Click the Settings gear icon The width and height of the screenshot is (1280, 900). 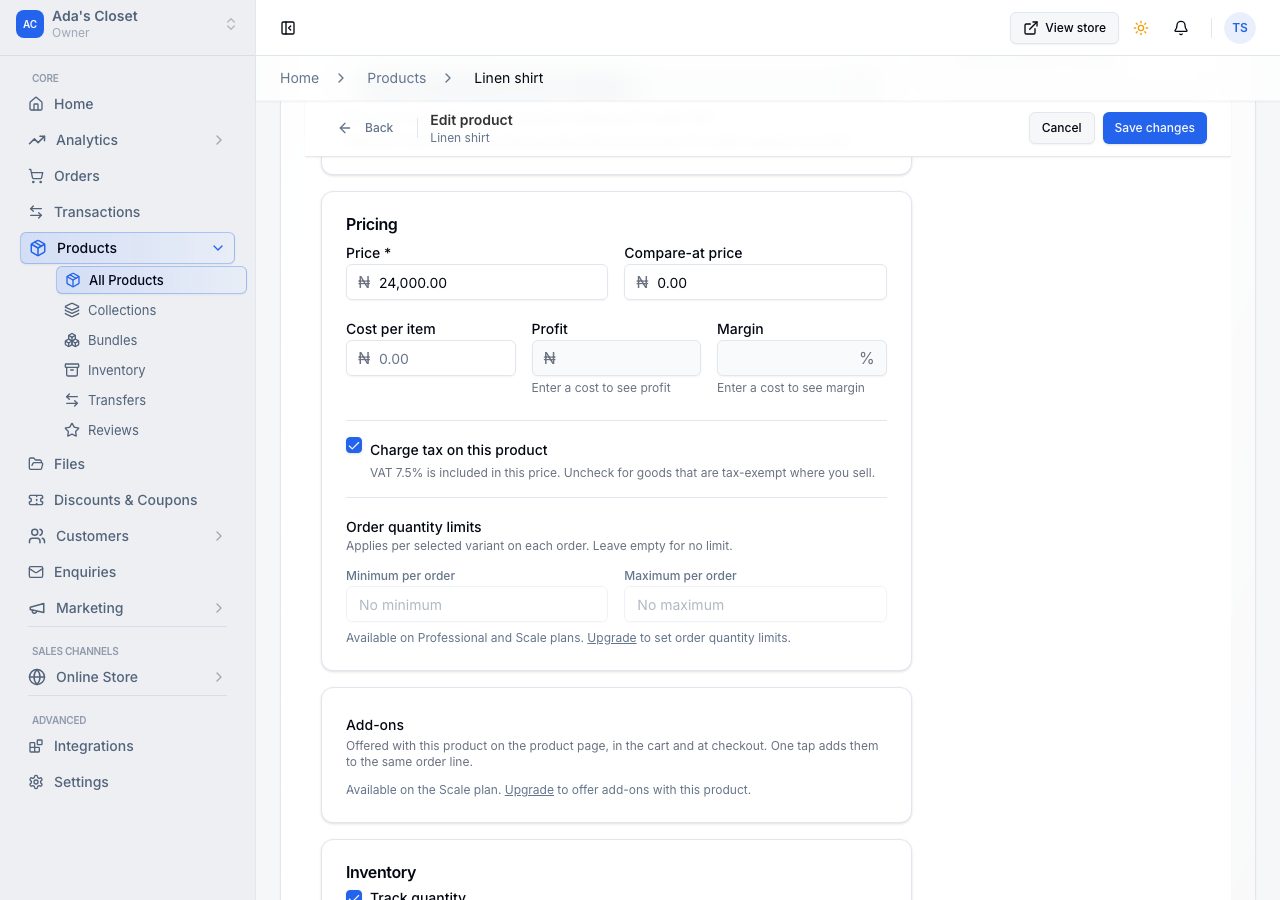pos(36,782)
